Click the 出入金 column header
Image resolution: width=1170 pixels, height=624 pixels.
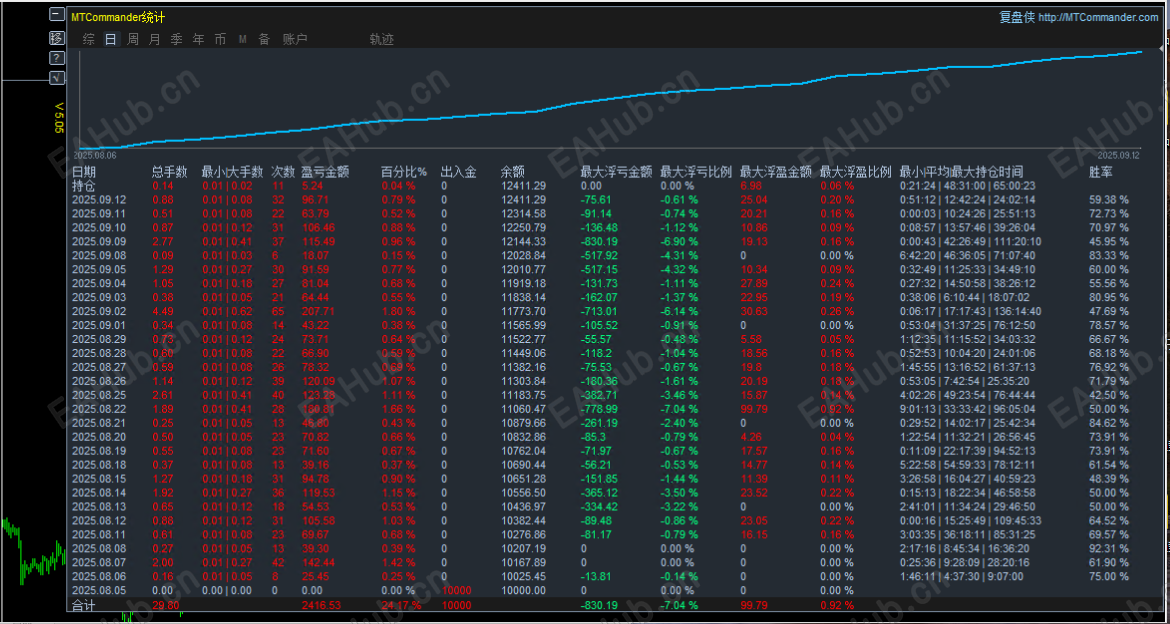click(x=458, y=172)
